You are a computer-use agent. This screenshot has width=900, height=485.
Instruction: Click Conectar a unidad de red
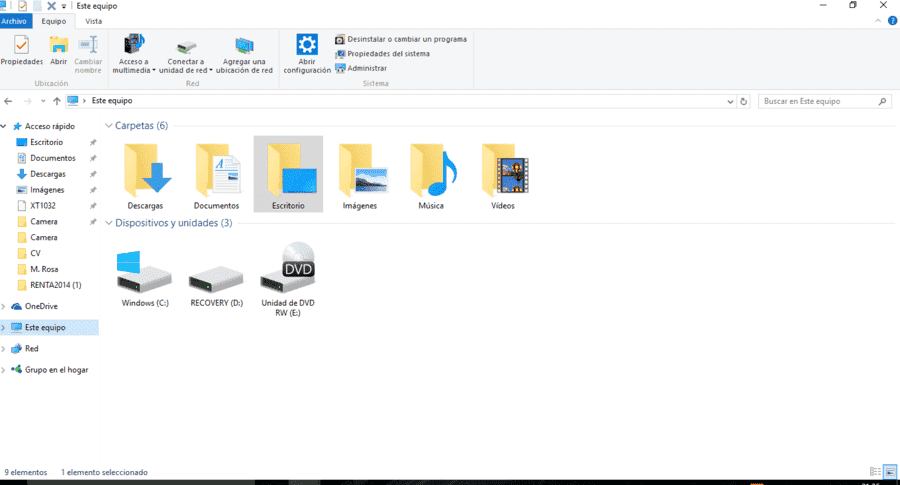pyautogui.click(x=185, y=54)
